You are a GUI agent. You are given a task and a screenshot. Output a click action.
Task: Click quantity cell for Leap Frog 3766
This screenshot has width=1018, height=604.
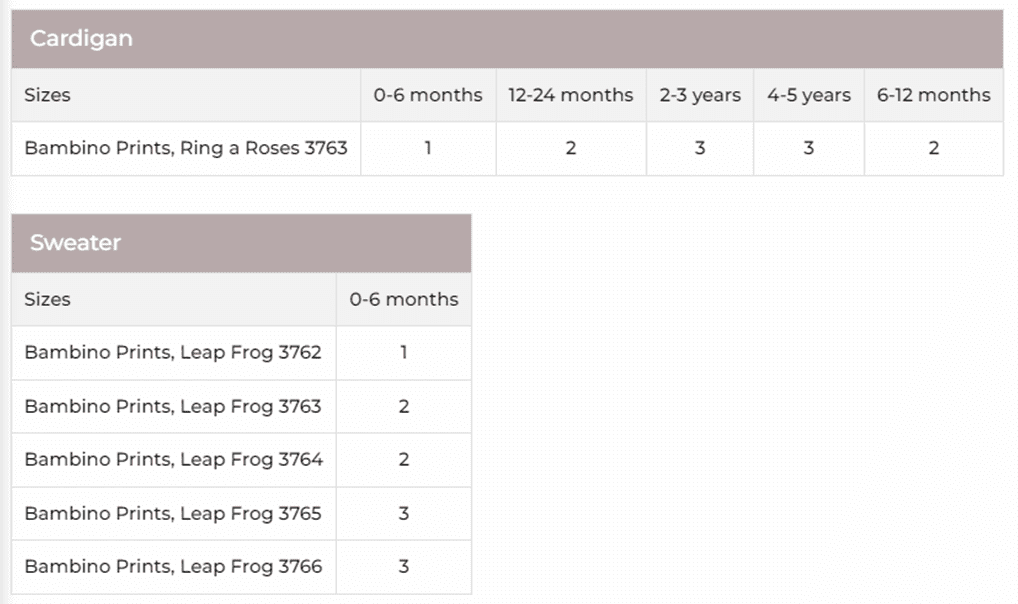click(x=404, y=566)
